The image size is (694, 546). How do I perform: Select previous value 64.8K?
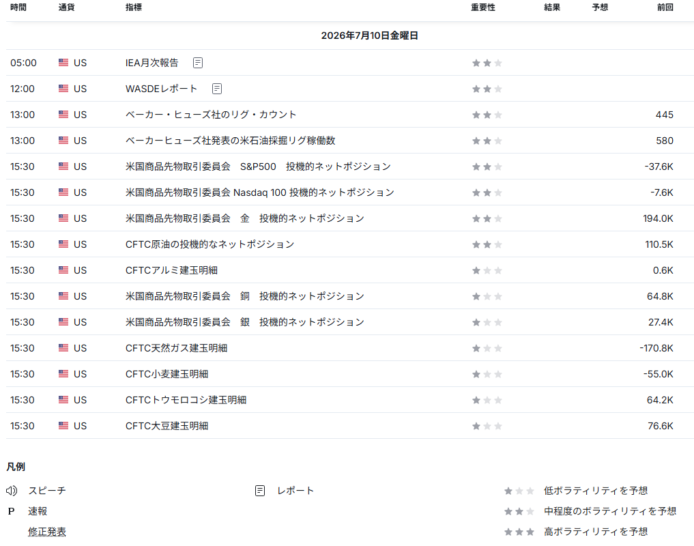point(660,296)
